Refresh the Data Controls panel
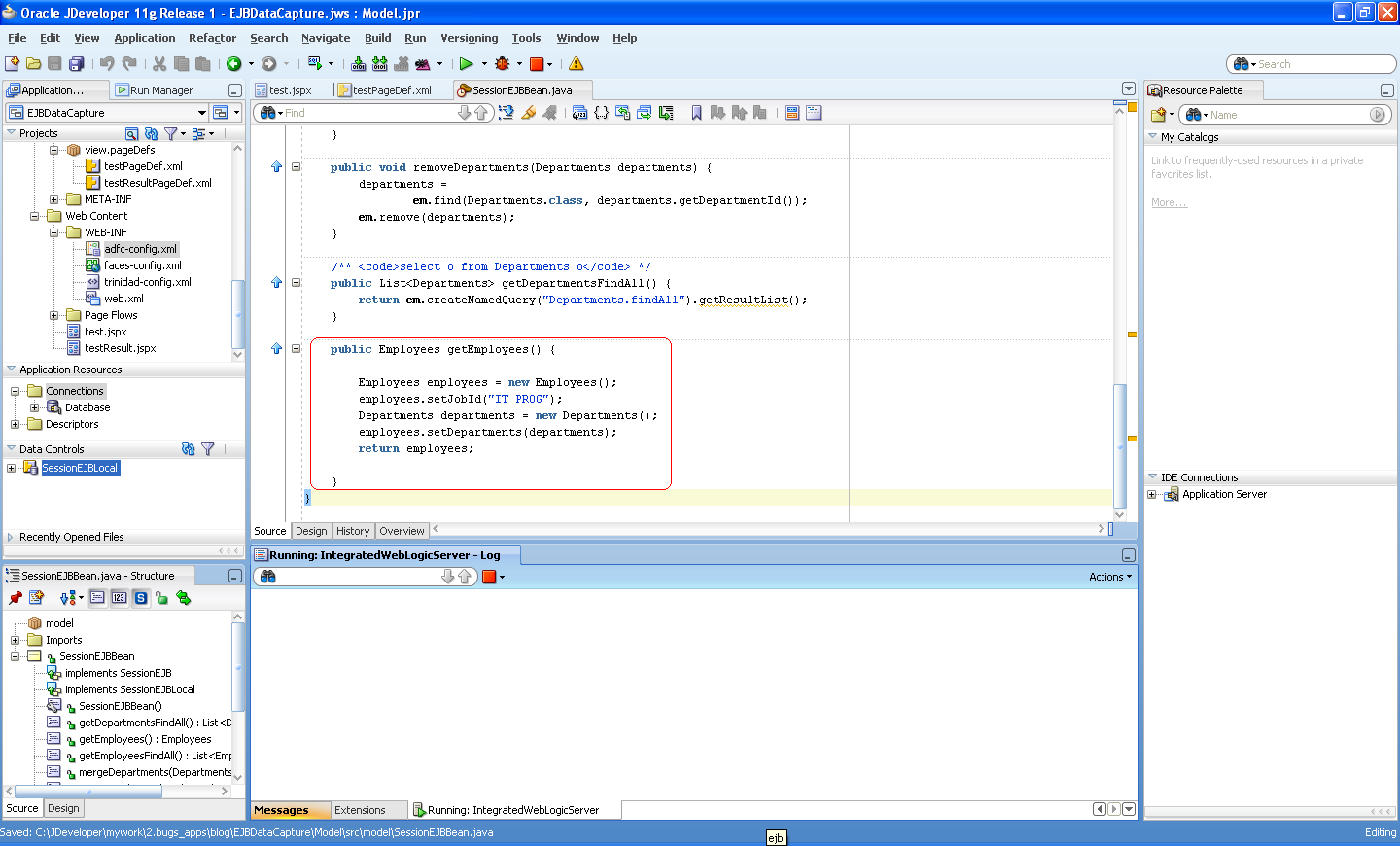The width and height of the screenshot is (1400, 846). (190, 448)
